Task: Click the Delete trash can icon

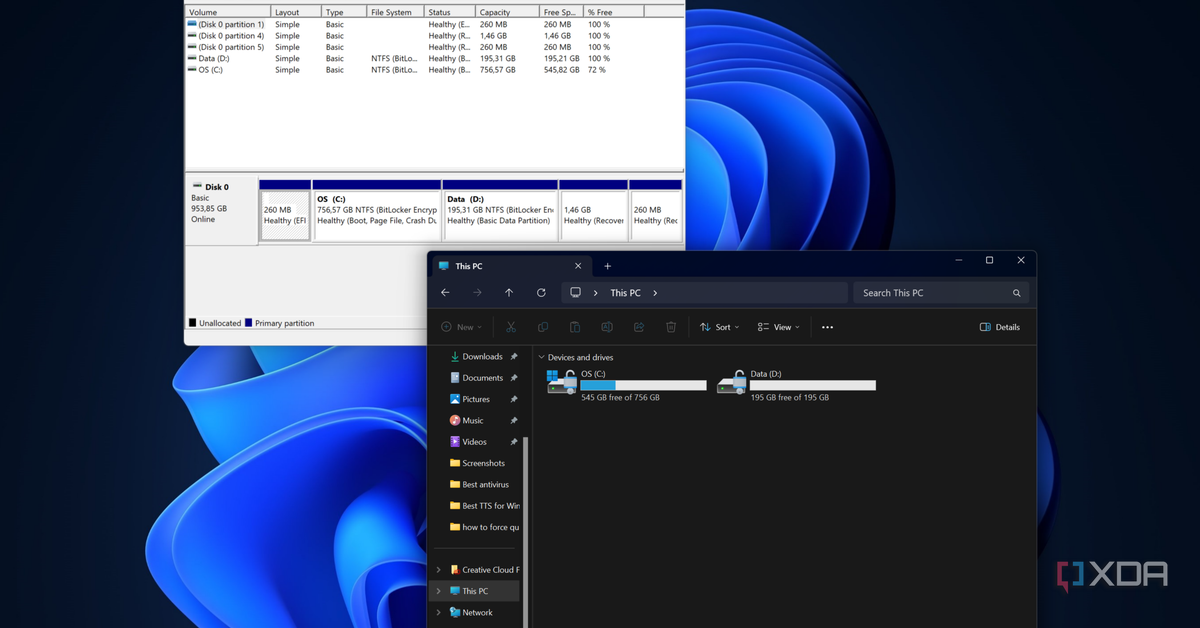Action: (671, 327)
